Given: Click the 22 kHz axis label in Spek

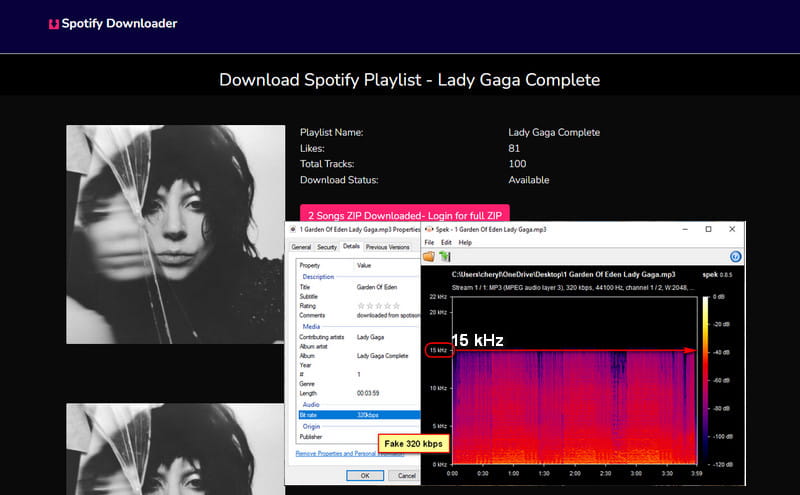Looking at the screenshot, I should [x=438, y=296].
